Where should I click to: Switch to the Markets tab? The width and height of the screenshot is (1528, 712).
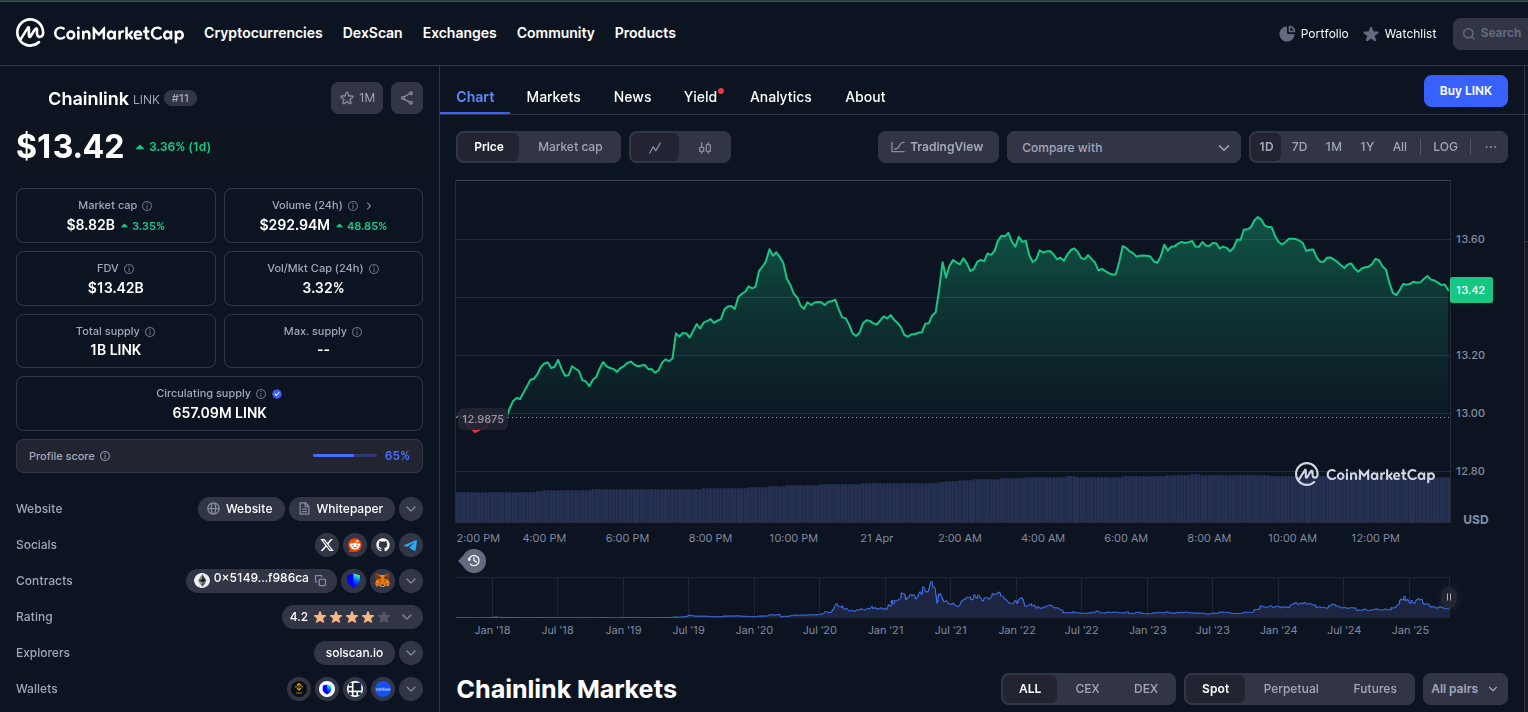pyautogui.click(x=553, y=97)
